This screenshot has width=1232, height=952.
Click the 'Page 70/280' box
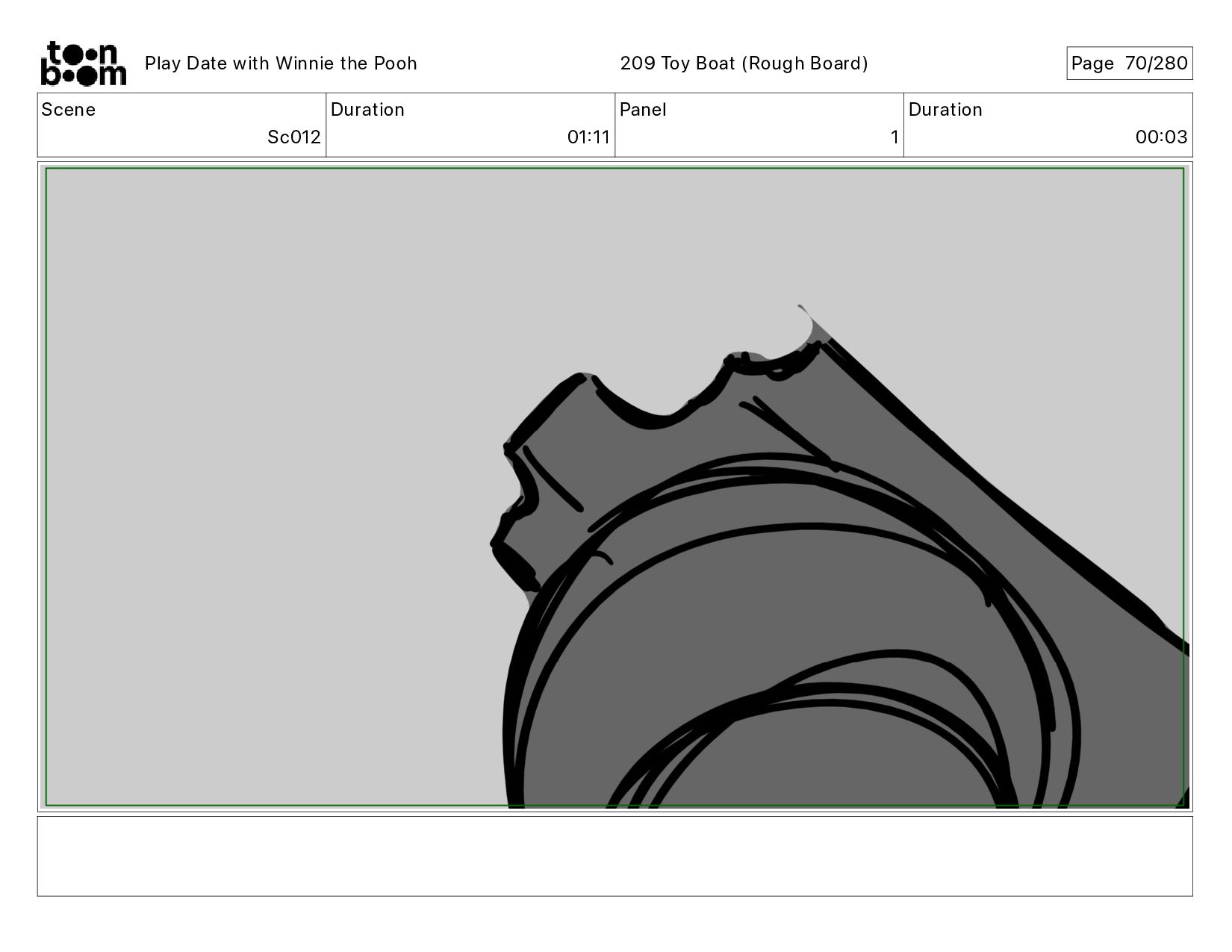point(1129,63)
